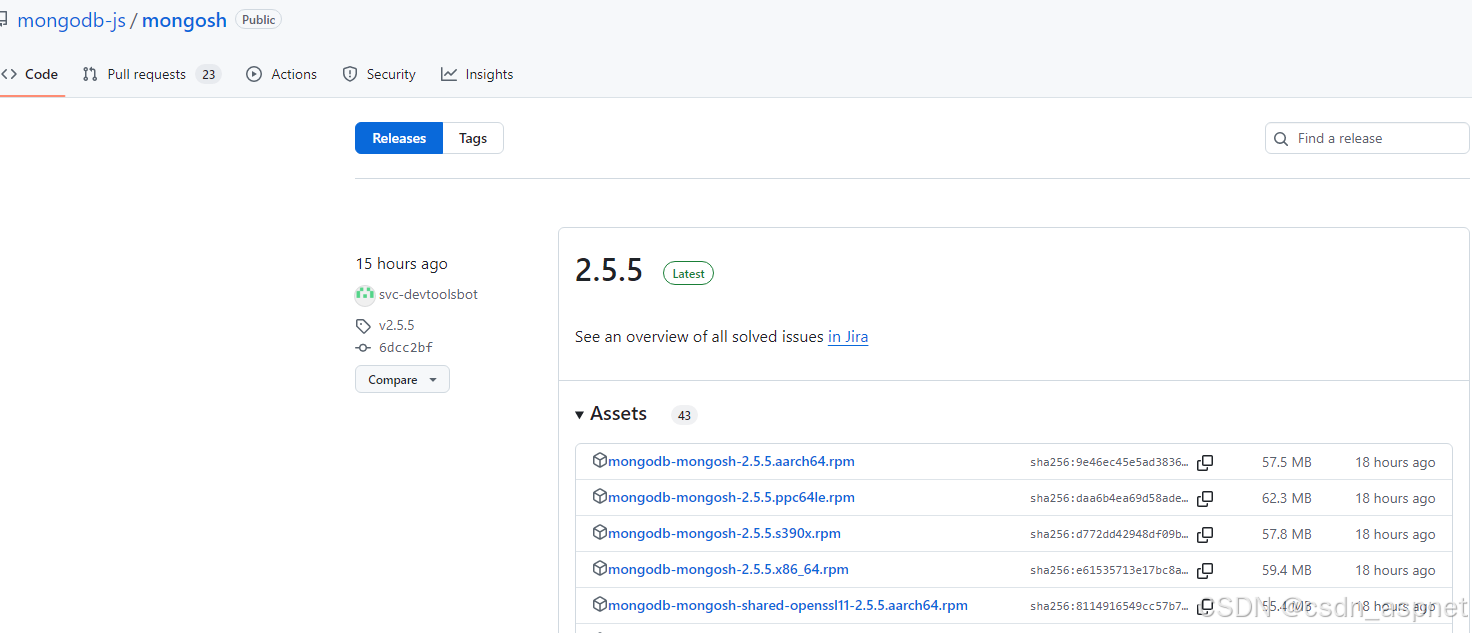This screenshot has height=633, width=1472.
Task: Select the Releases button
Action: click(x=399, y=138)
